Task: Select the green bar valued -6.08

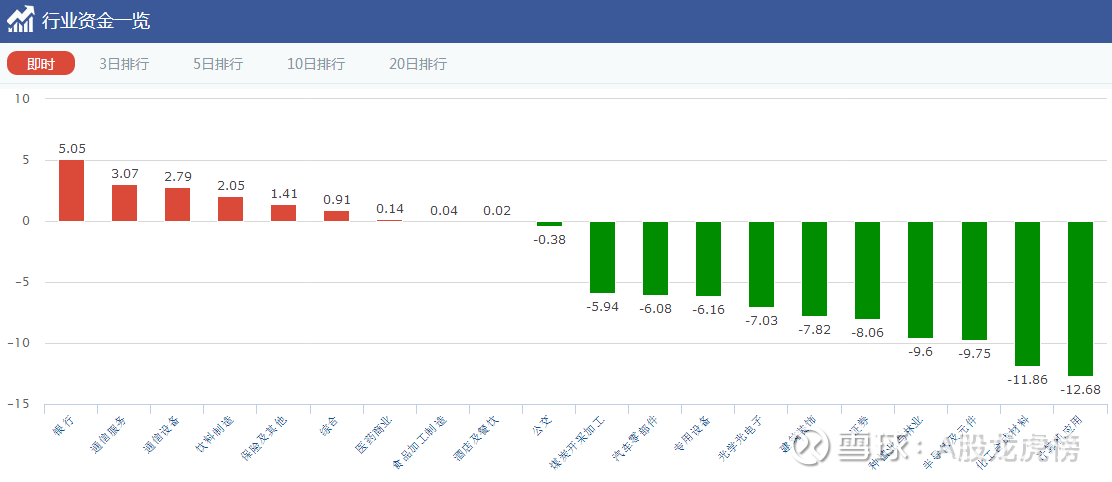Action: [655, 259]
